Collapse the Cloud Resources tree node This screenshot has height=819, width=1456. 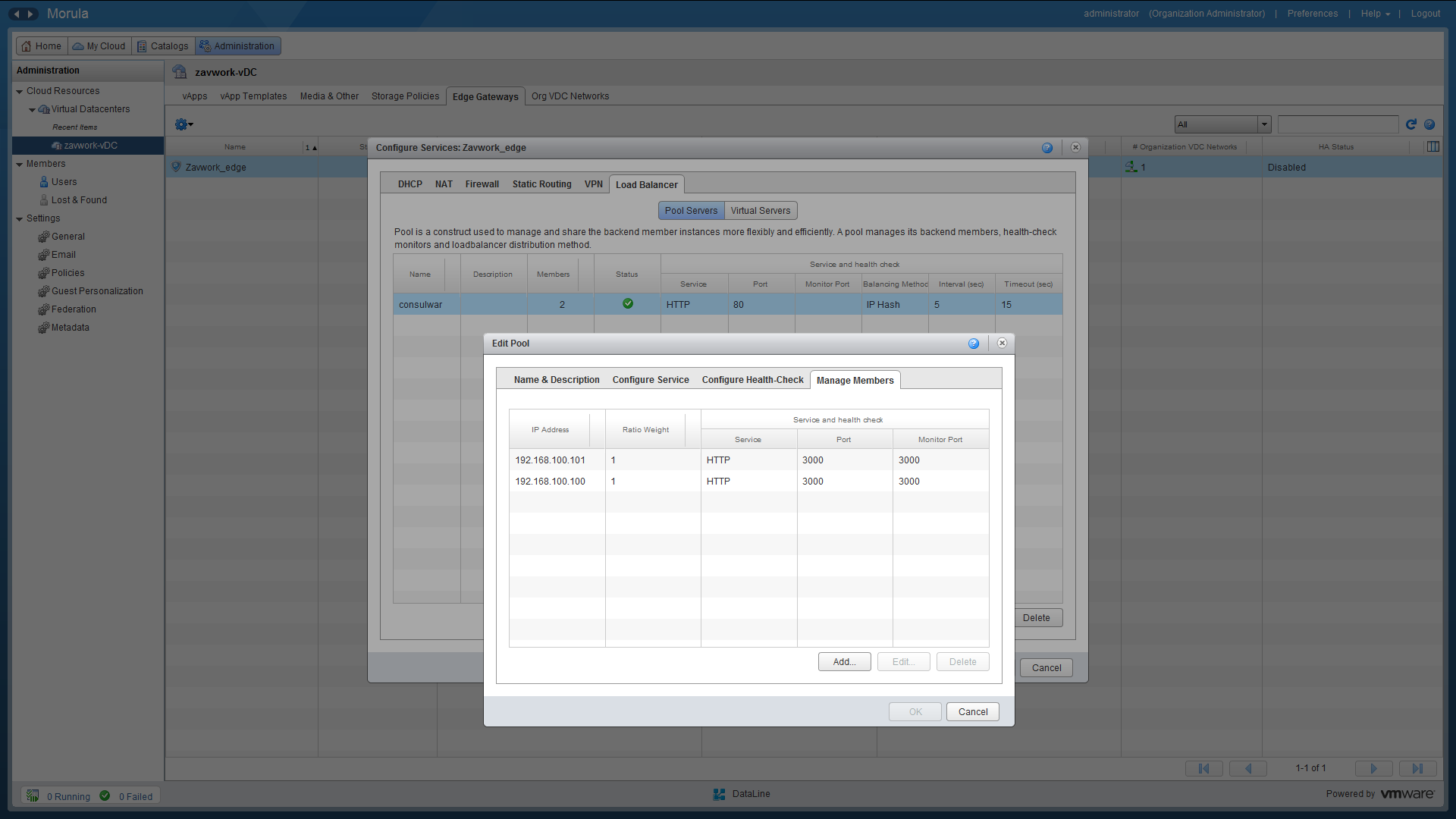click(x=20, y=91)
